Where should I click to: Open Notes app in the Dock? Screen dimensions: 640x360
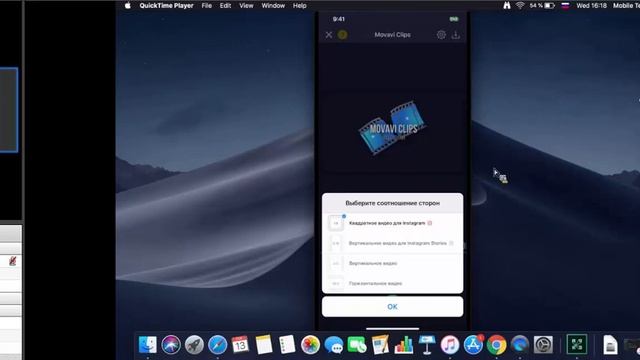coord(264,345)
